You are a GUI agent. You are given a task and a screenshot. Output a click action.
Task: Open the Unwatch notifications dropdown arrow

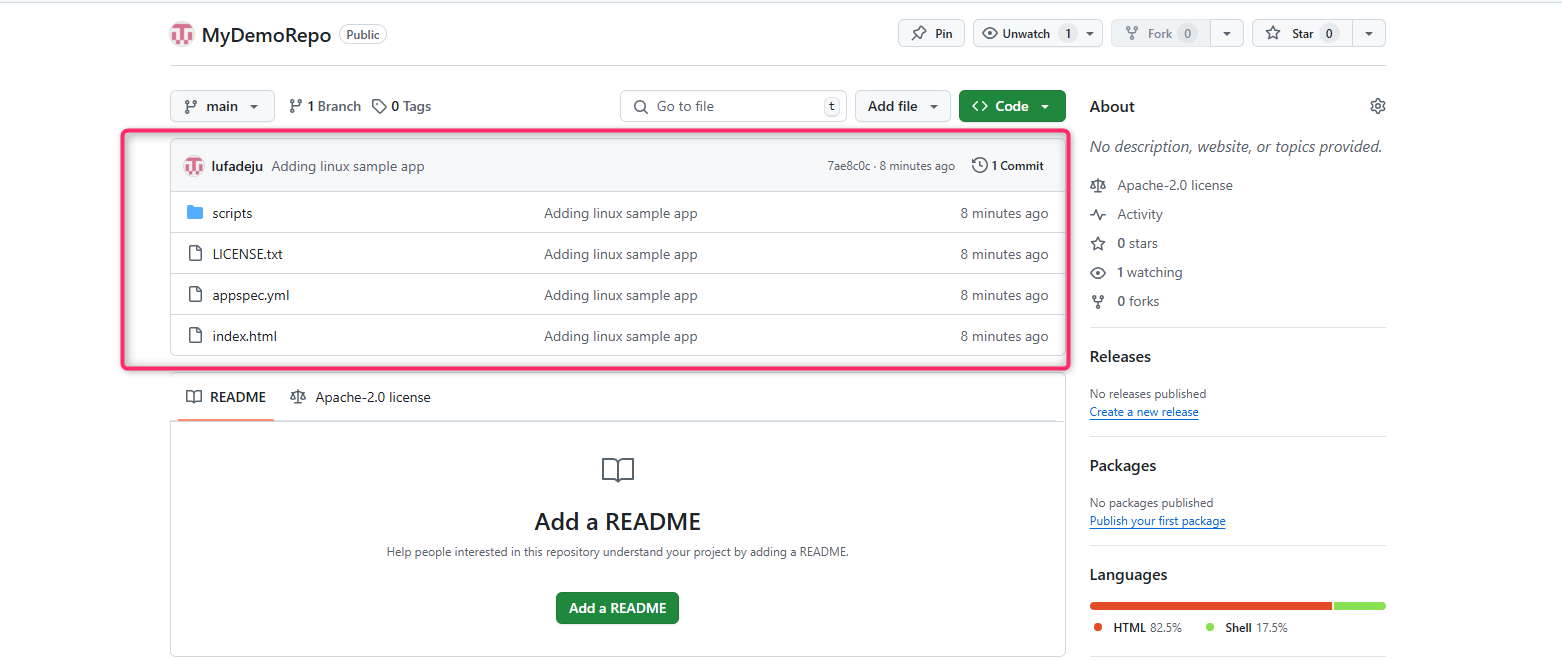1090,33
